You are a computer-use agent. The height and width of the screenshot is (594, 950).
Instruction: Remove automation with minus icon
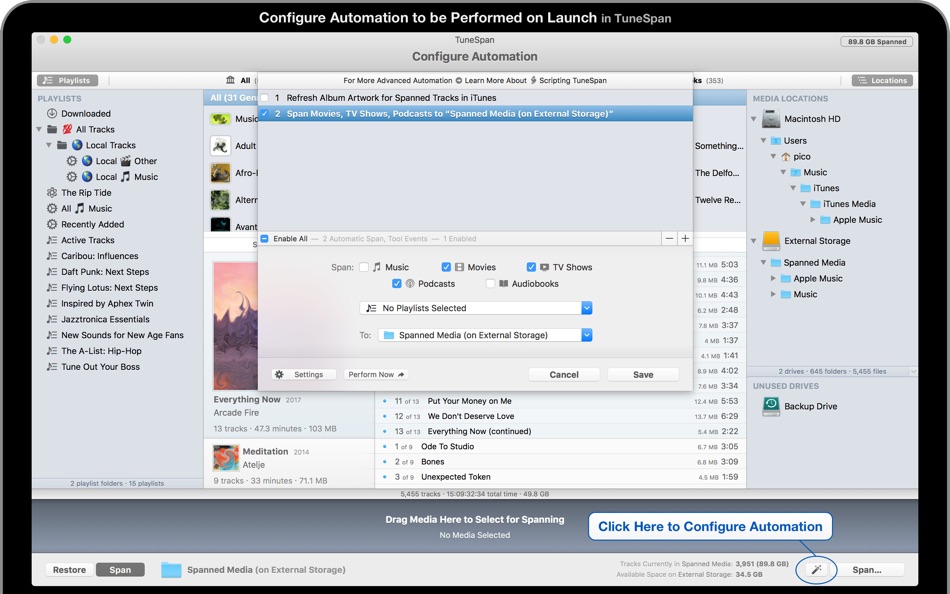(x=669, y=239)
